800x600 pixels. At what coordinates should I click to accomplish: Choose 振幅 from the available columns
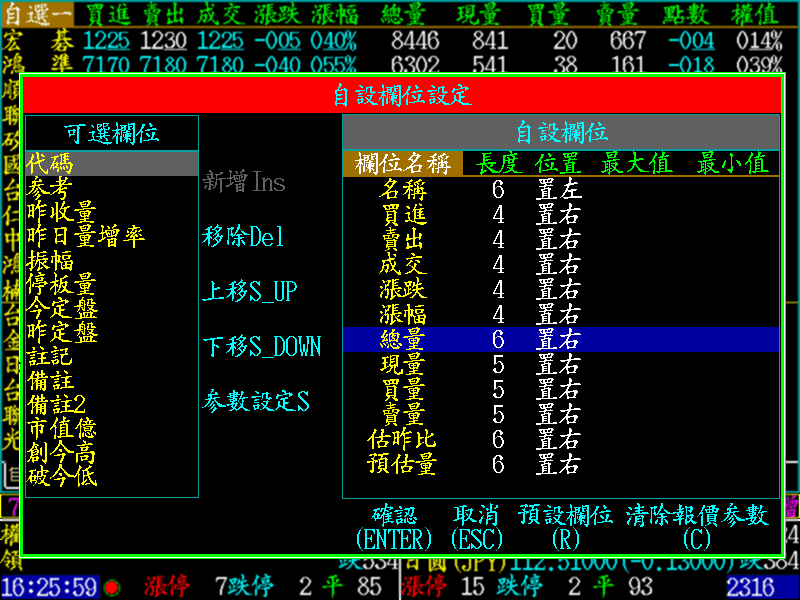50,260
